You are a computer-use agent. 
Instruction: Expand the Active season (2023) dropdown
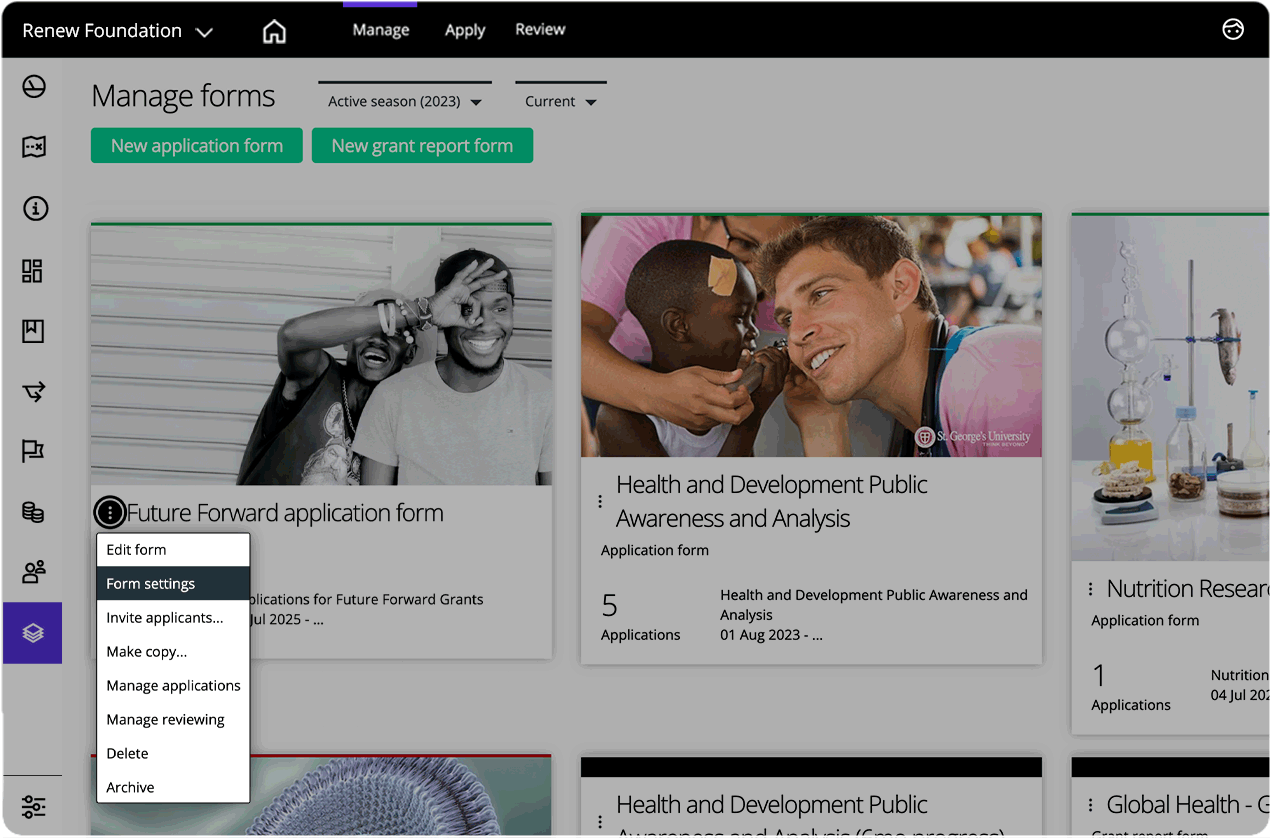[405, 102]
